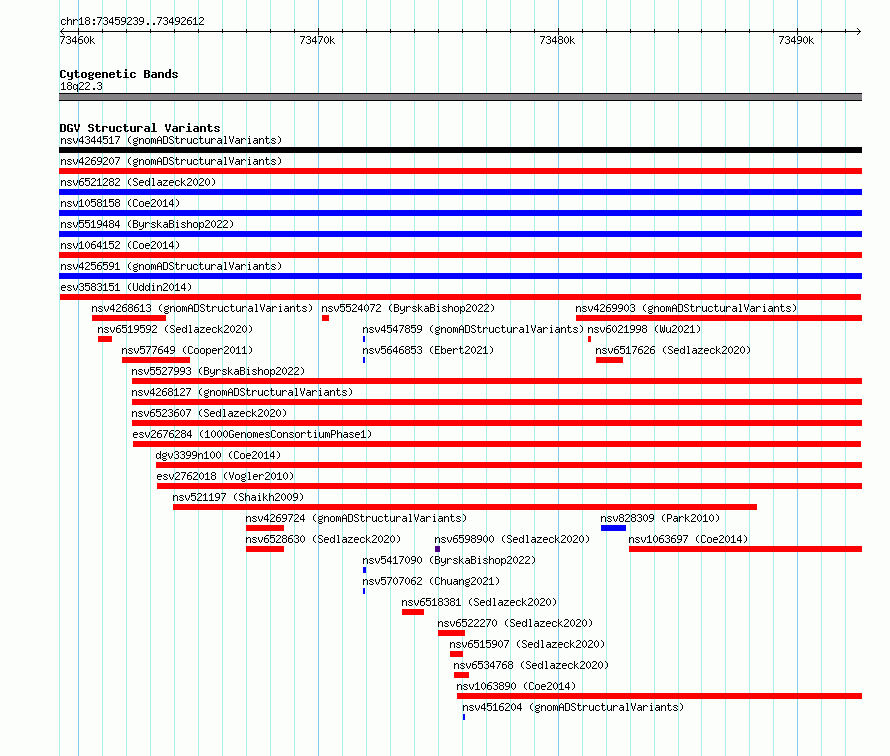This screenshot has width=890, height=756.
Task: Click the nsv4268613 gnomADStructuralVariants label
Action: (x=202, y=308)
